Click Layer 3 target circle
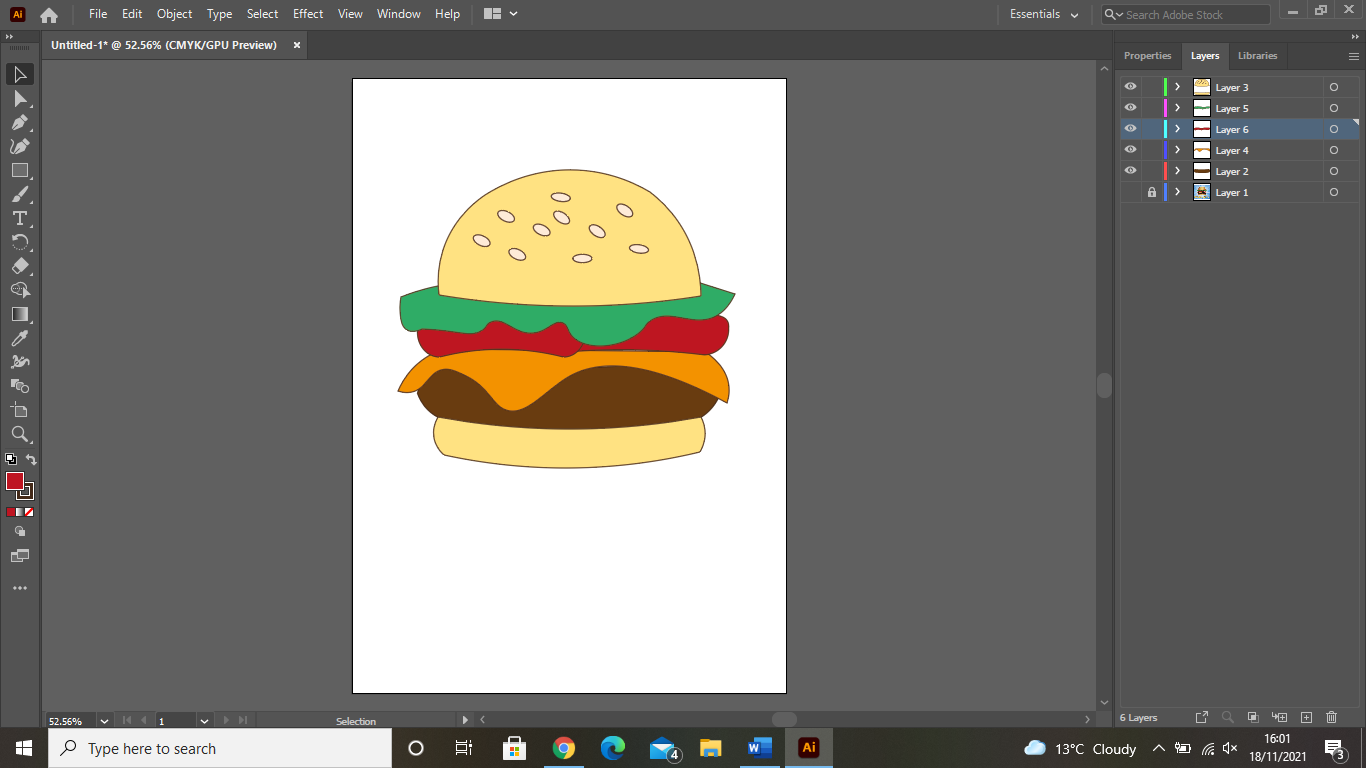 point(1334,87)
